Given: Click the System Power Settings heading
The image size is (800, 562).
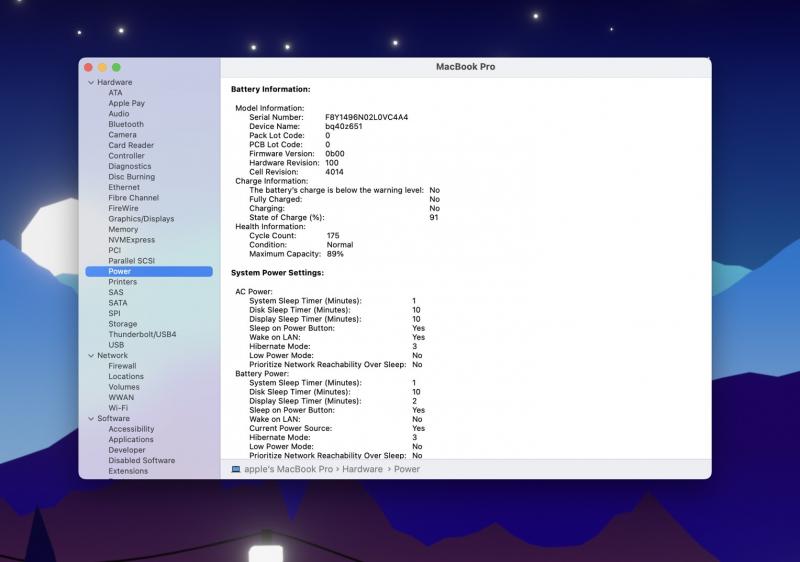Looking at the screenshot, I should coord(277,273).
